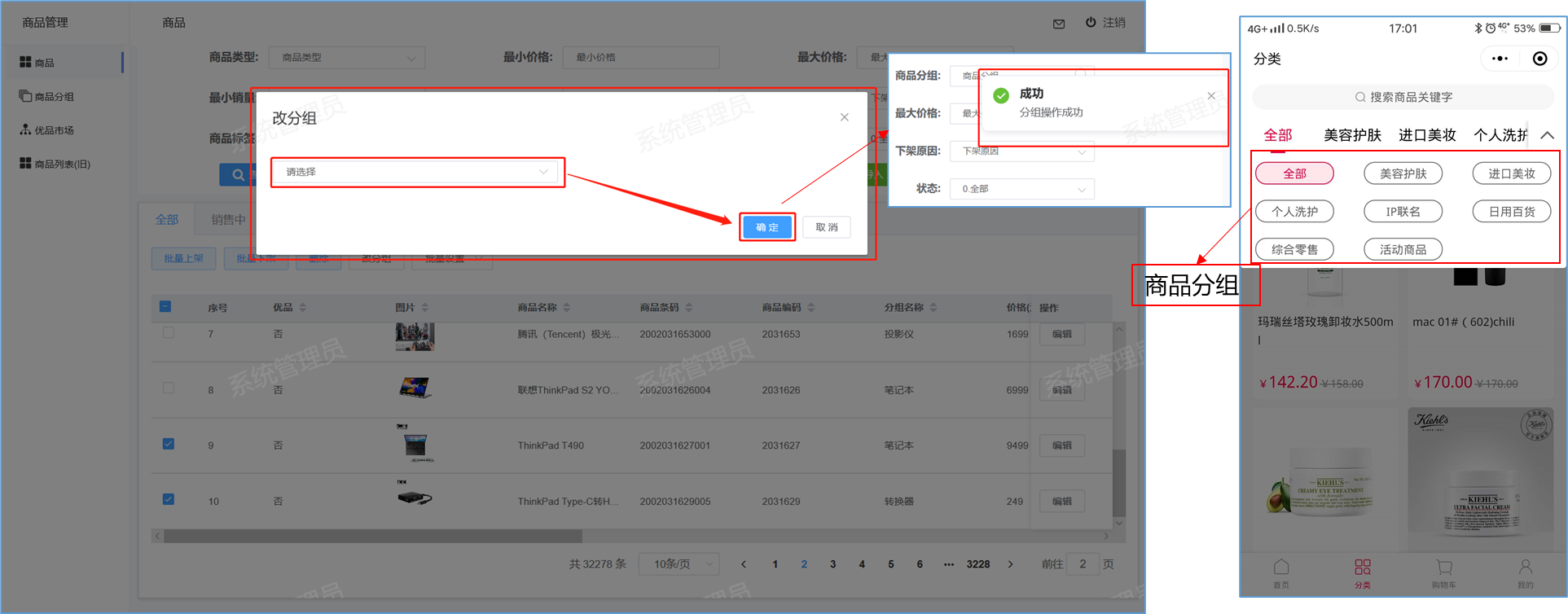The width and height of the screenshot is (1568, 614).
Task: Click the 取消 cancel button
Action: (826, 227)
